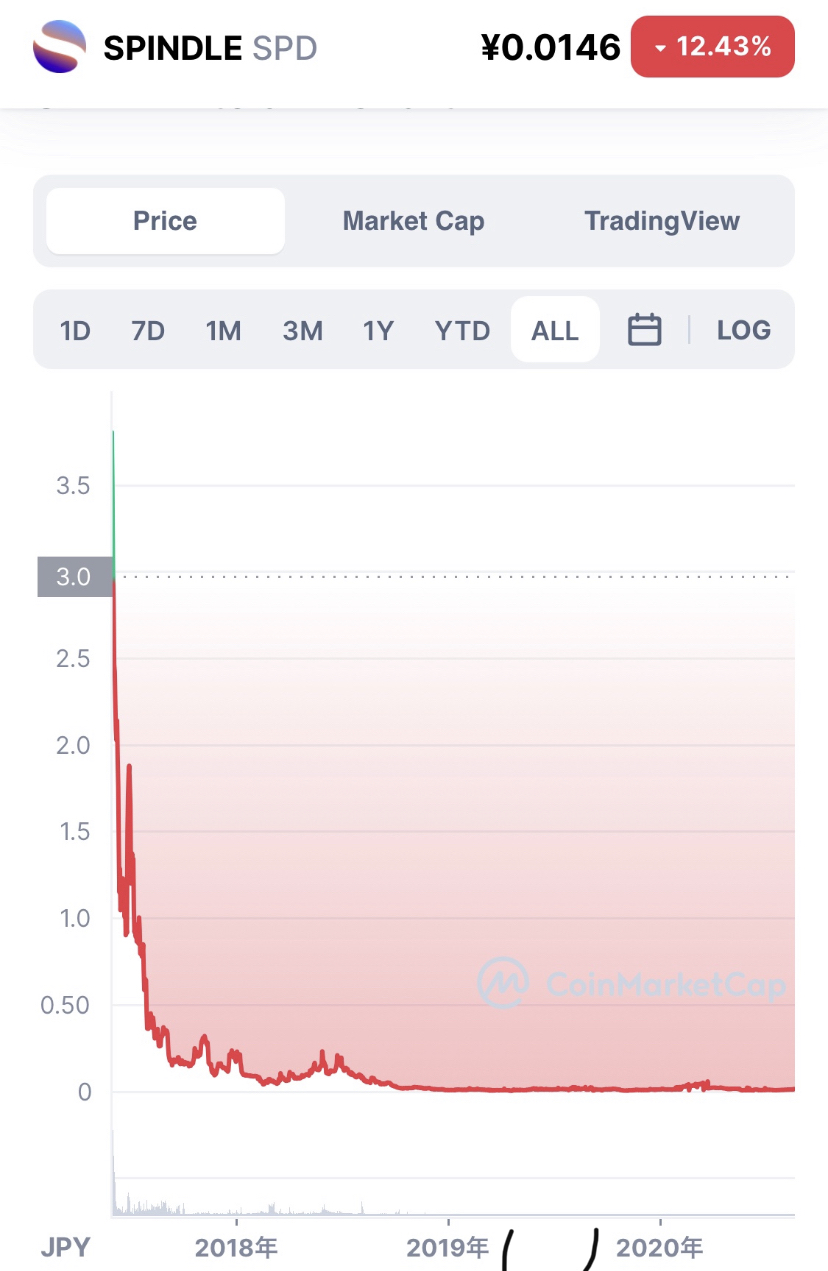The image size is (828, 1271).
Task: Switch to the Market Cap tab
Action: click(413, 221)
